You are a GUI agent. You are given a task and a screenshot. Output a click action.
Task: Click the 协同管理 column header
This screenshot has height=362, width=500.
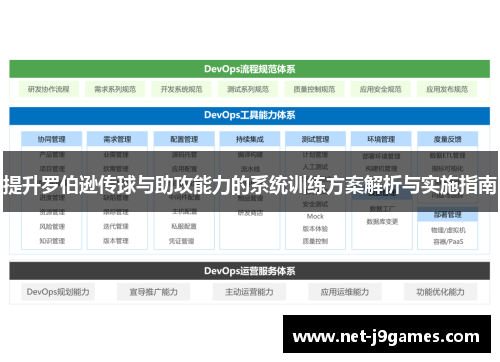tap(51, 139)
